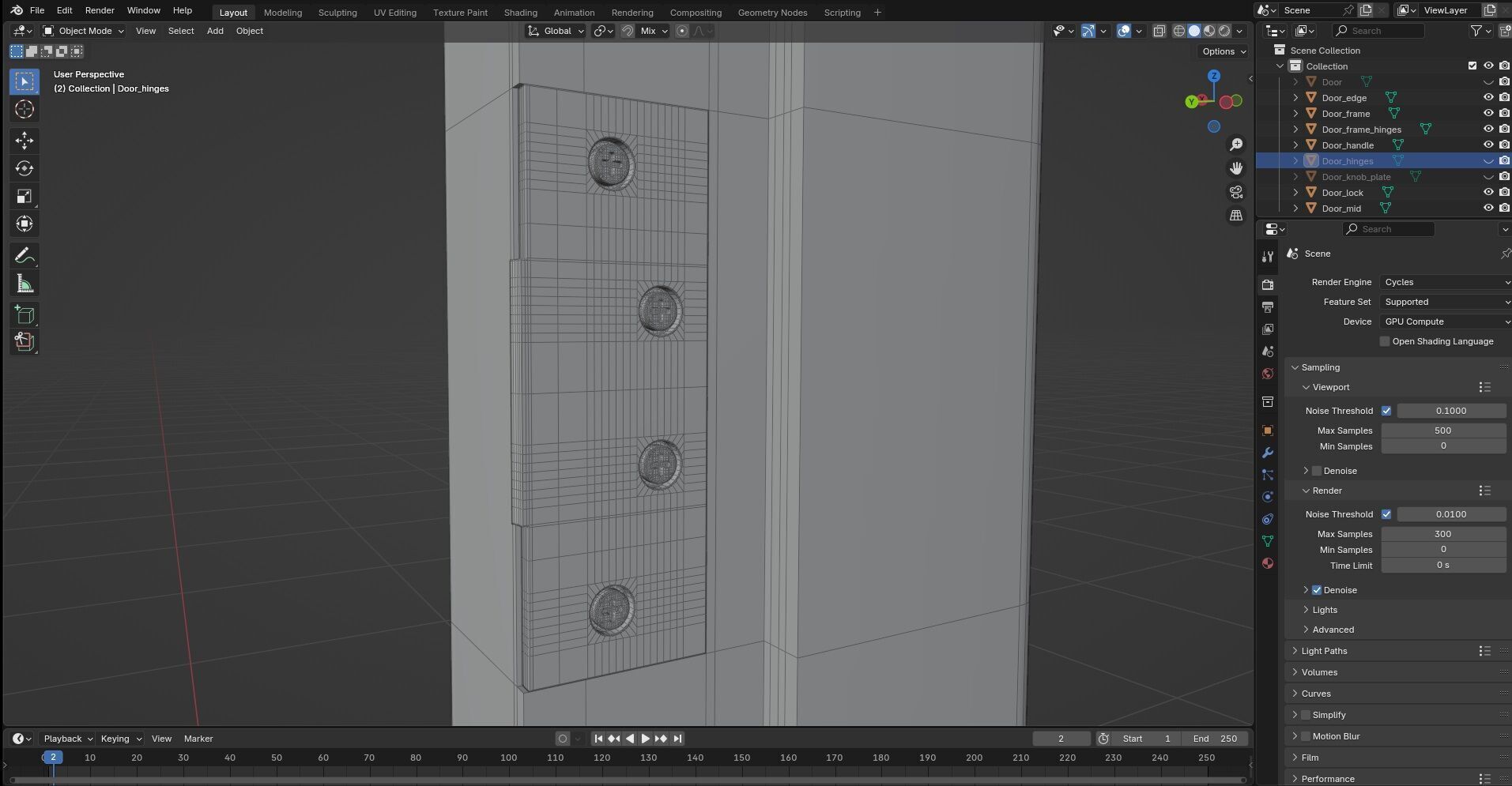Collapse the Sampling panel
1512x786 pixels.
(x=1320, y=367)
